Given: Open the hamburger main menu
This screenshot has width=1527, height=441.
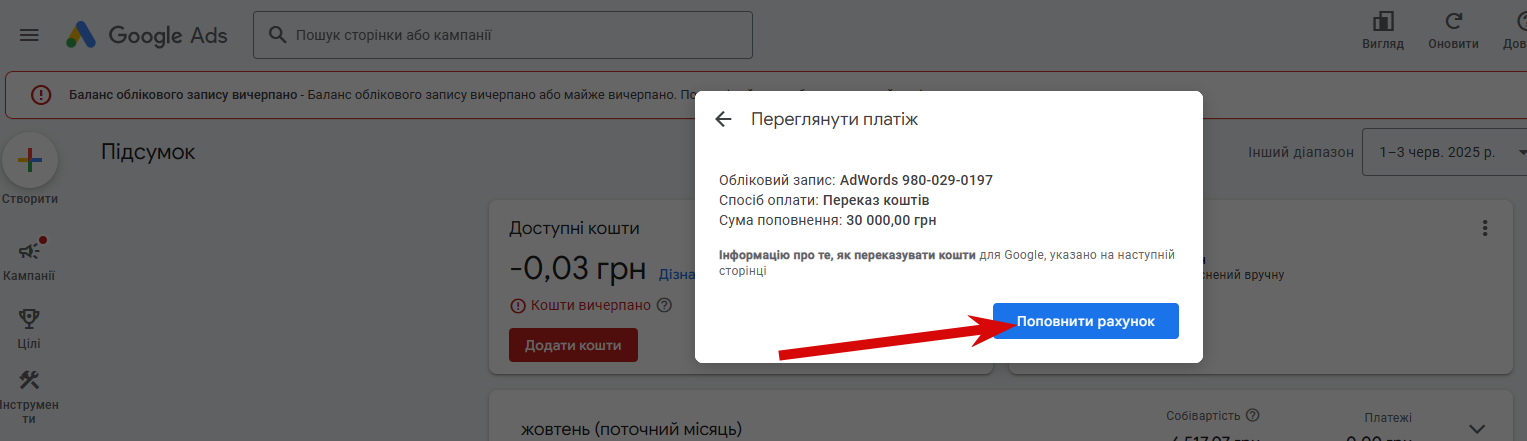Looking at the screenshot, I should (29, 35).
